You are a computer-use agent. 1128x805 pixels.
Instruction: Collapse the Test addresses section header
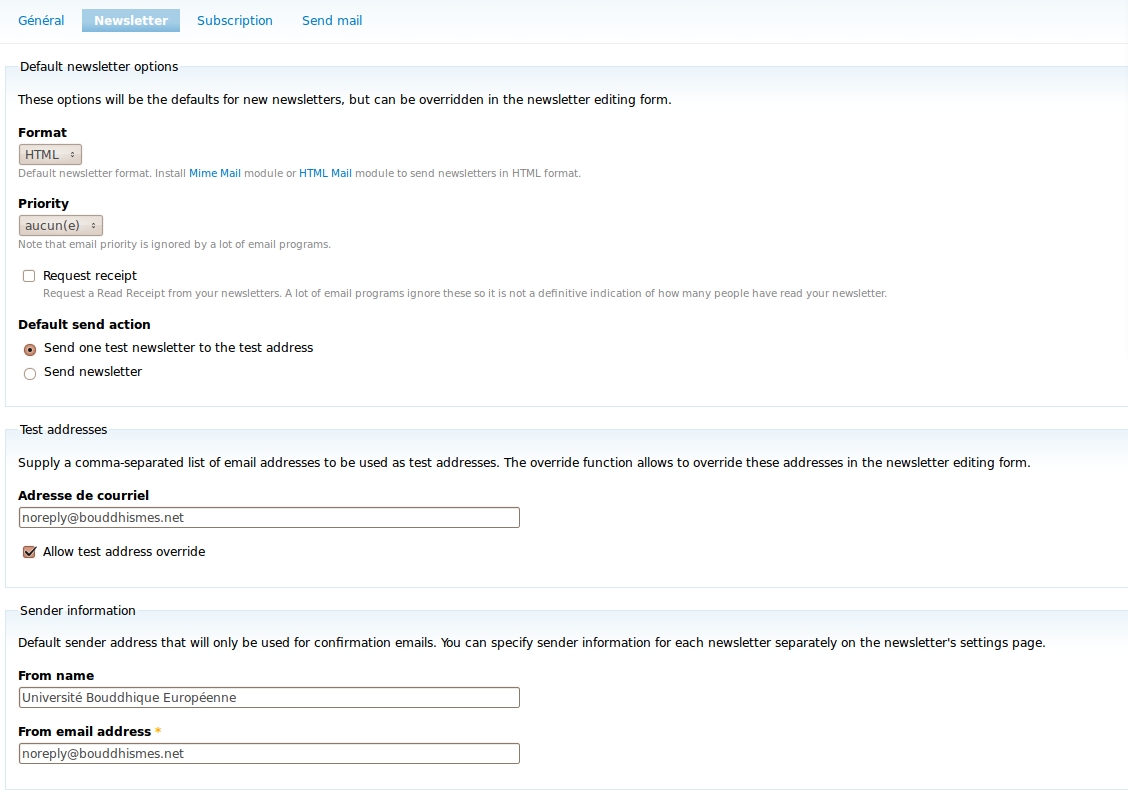63,429
